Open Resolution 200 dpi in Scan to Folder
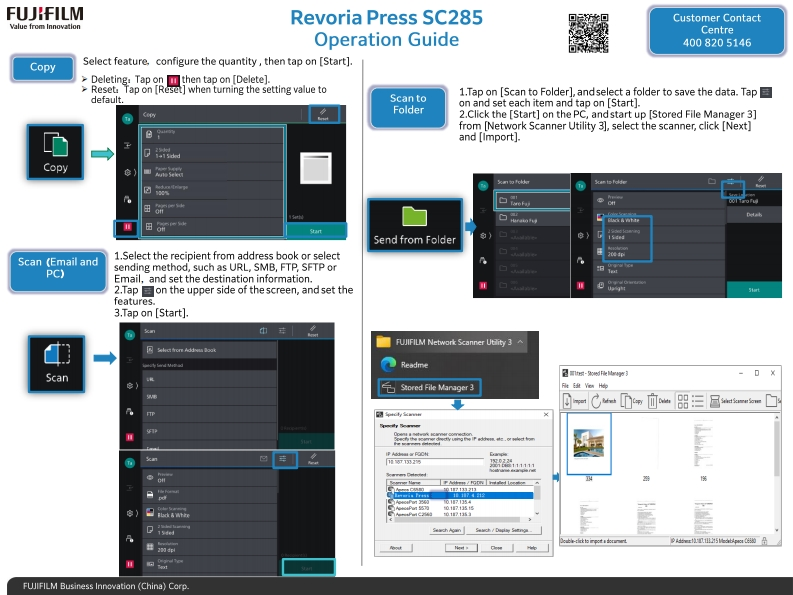This screenshot has height=595, width=793. click(x=657, y=251)
